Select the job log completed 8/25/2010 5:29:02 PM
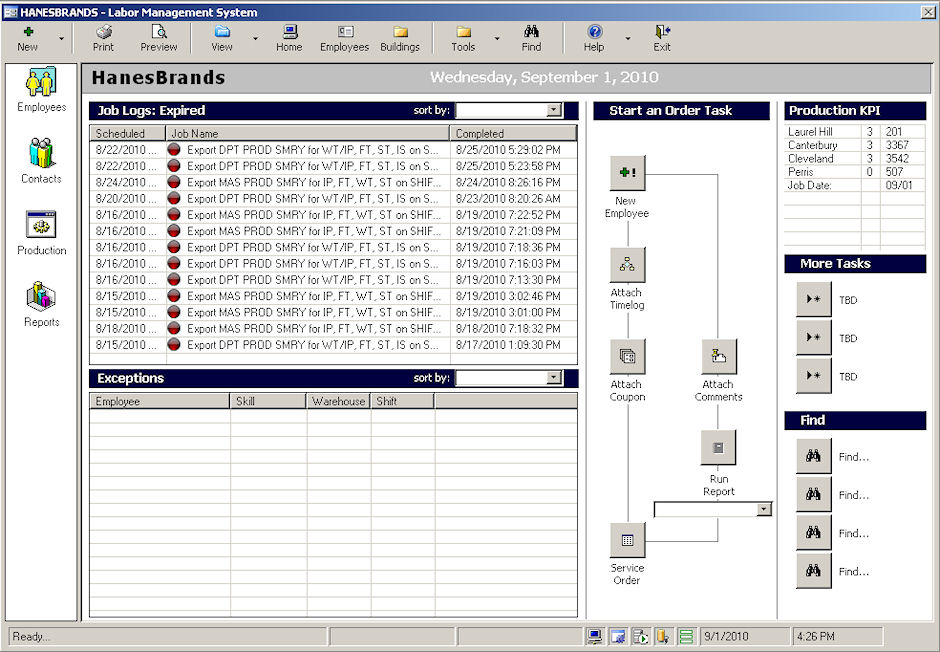The image size is (940, 652). coord(333,150)
